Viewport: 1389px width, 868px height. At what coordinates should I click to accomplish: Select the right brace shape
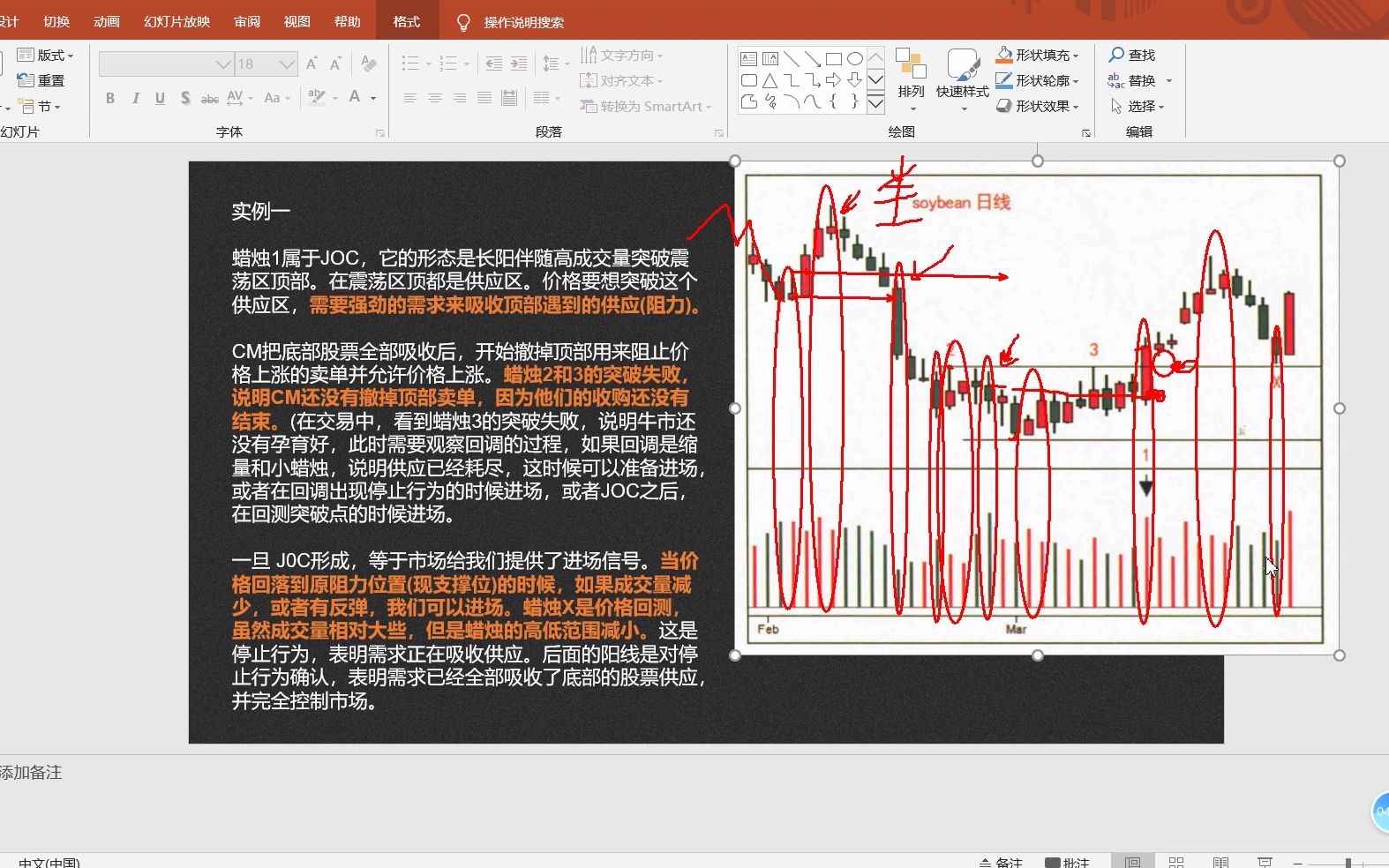[855, 101]
